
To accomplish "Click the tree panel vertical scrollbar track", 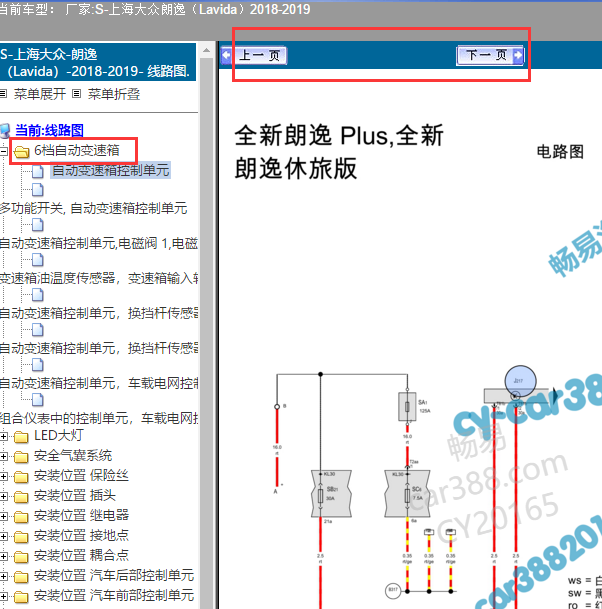I will pyautogui.click(x=207, y=334).
